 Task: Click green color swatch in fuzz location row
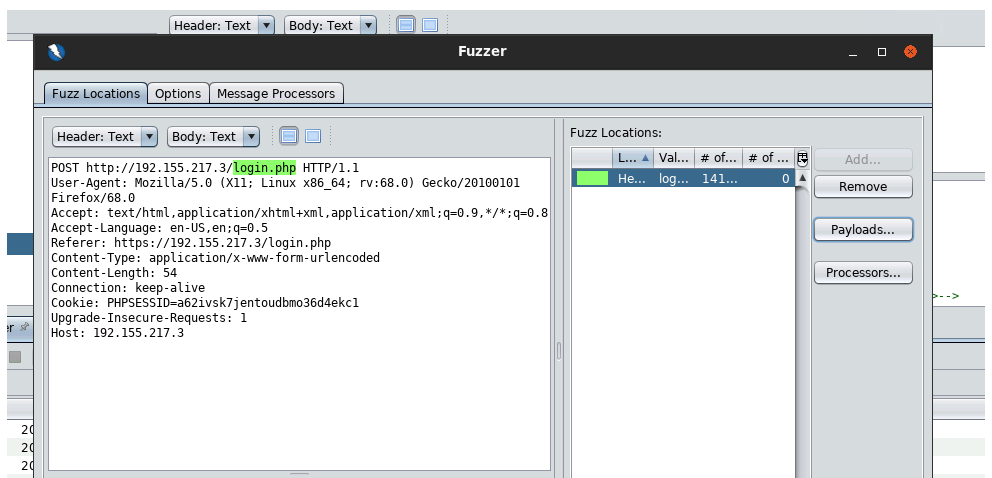pyautogui.click(x=593, y=178)
